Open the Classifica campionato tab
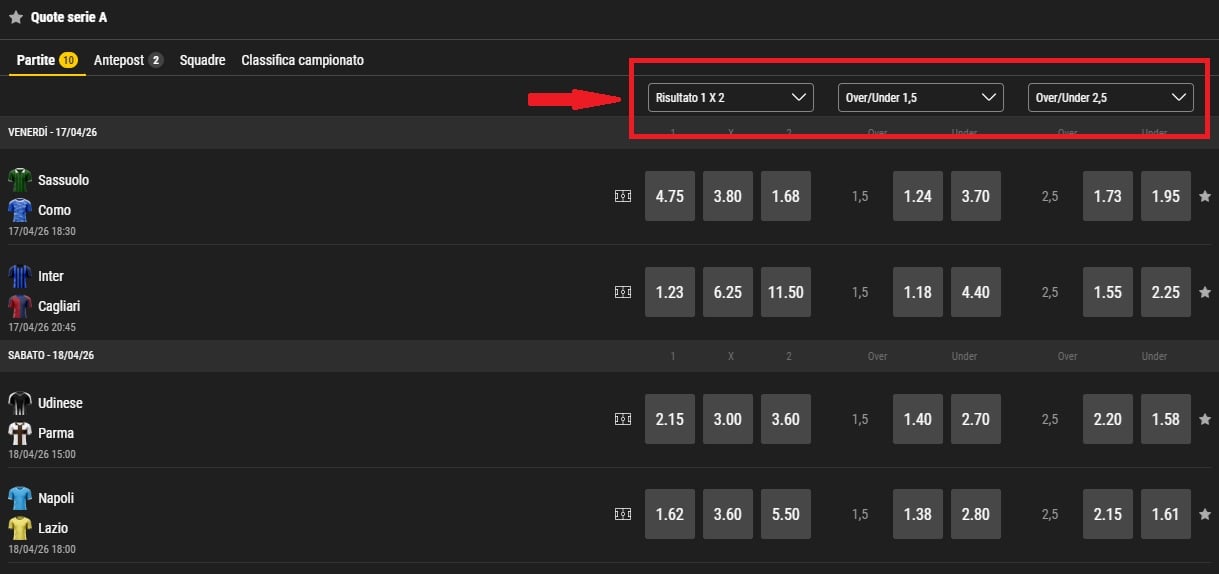This screenshot has width=1219, height=574. 302,60
